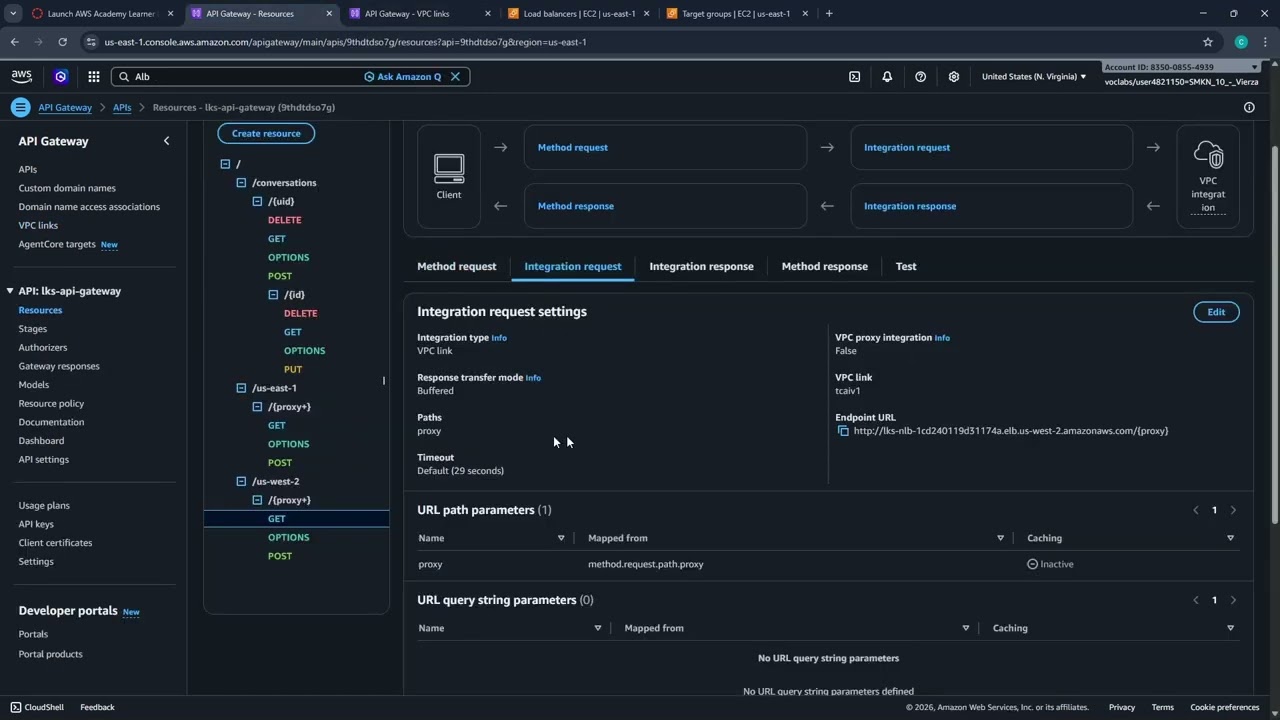Click the APIs breadcrumb link
Image resolution: width=1280 pixels, height=720 pixels.
point(122,107)
